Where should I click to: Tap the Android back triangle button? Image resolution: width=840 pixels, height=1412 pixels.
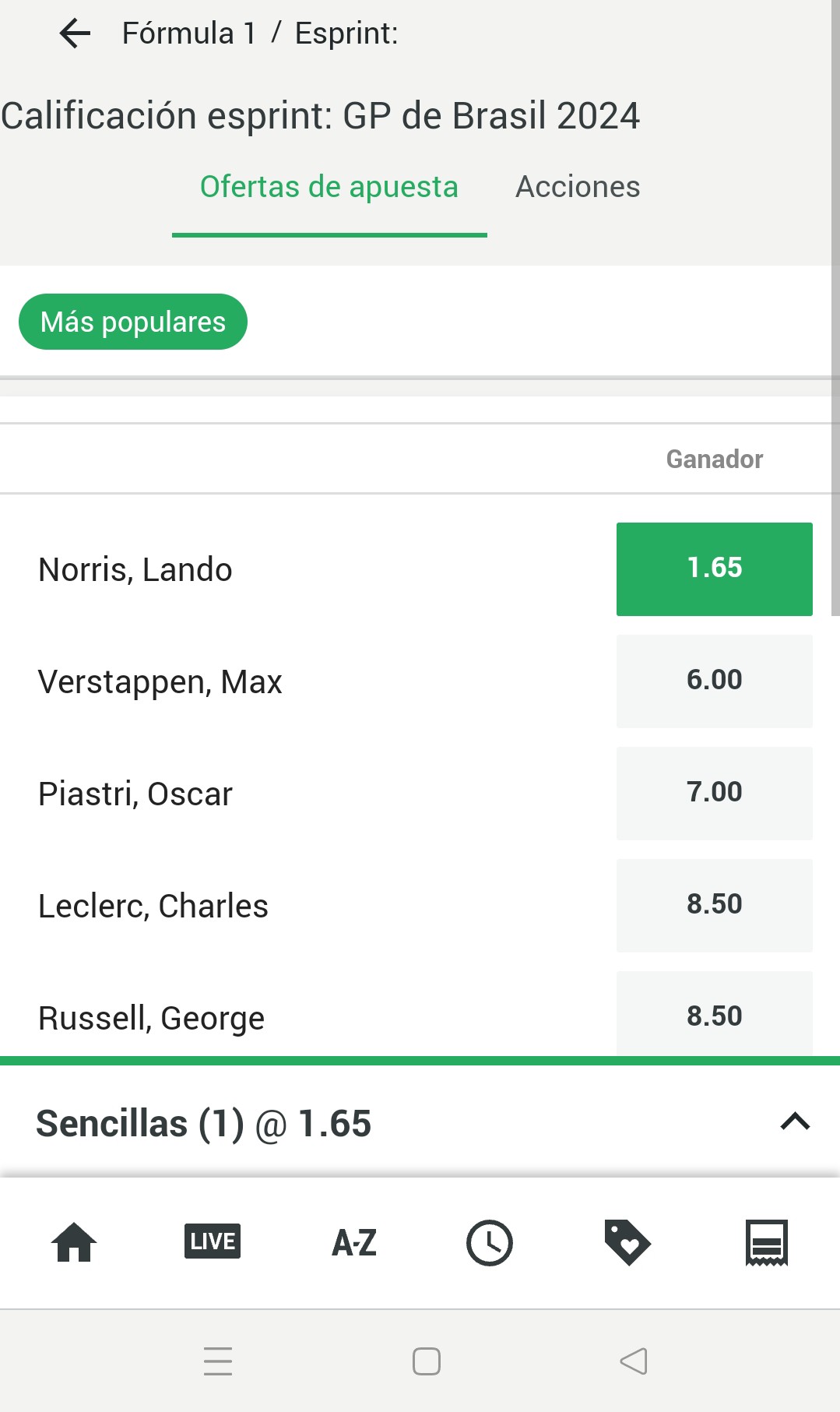[x=634, y=1361]
